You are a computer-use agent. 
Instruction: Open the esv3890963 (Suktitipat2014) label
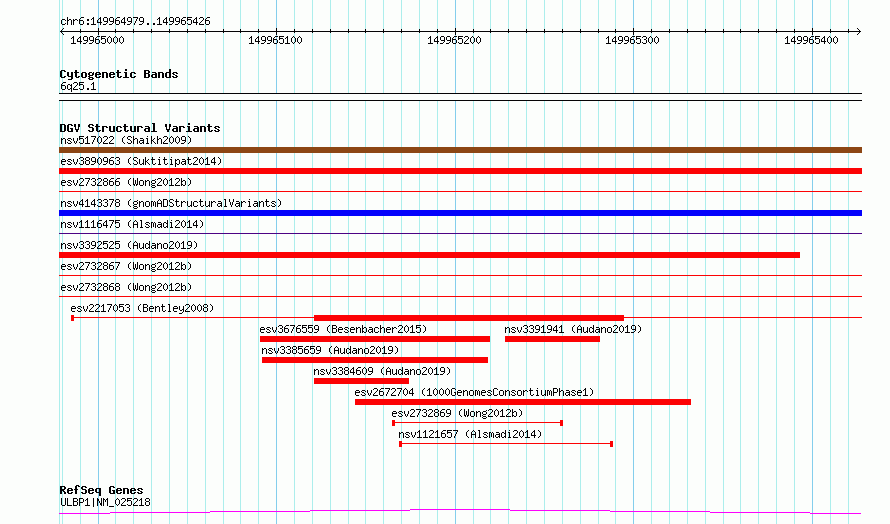(x=141, y=161)
